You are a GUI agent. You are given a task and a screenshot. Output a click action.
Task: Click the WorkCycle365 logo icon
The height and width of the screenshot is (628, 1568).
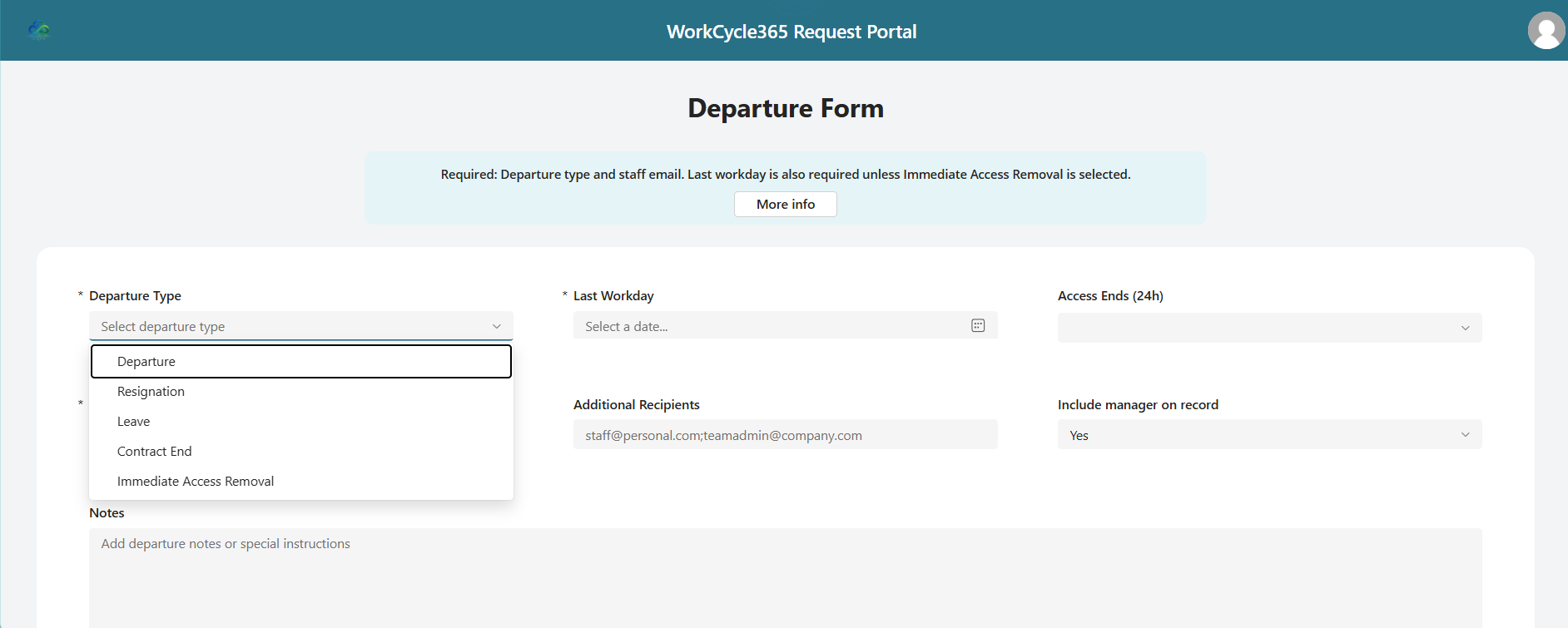click(39, 31)
